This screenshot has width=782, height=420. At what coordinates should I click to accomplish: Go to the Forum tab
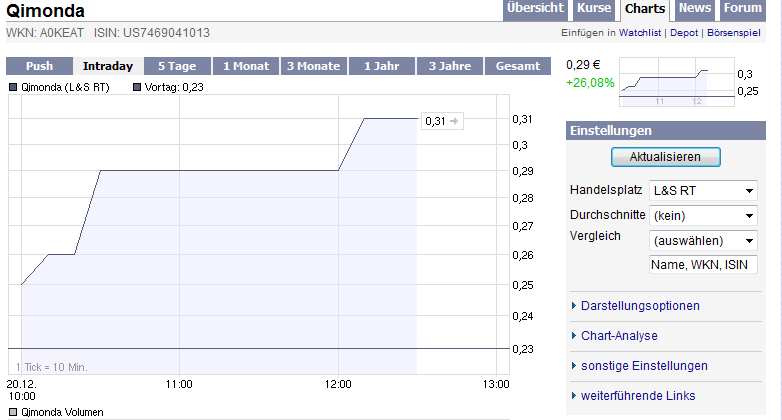[x=743, y=9]
